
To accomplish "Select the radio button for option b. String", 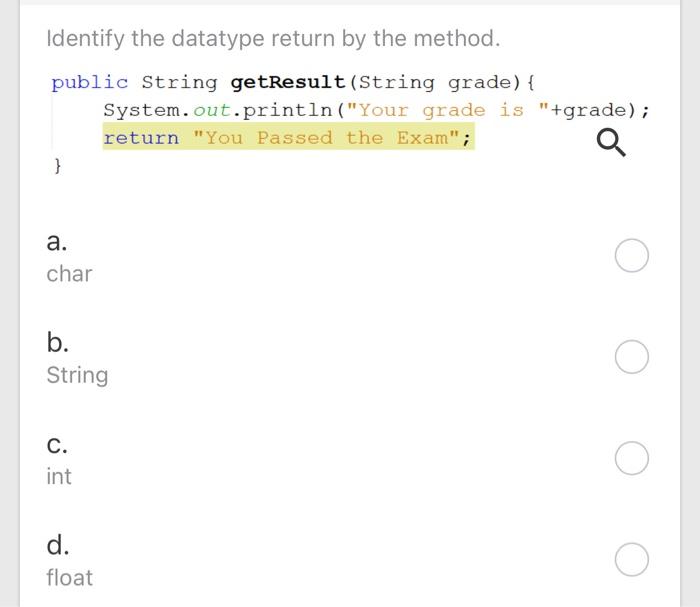I will (x=632, y=357).
